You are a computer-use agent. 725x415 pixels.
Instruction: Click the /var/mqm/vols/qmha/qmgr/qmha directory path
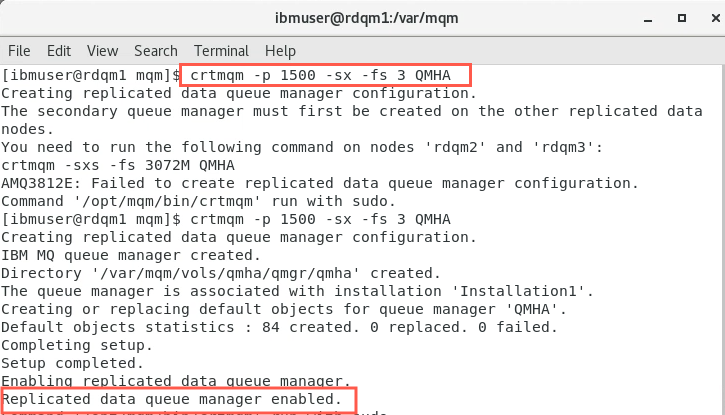coord(226,274)
